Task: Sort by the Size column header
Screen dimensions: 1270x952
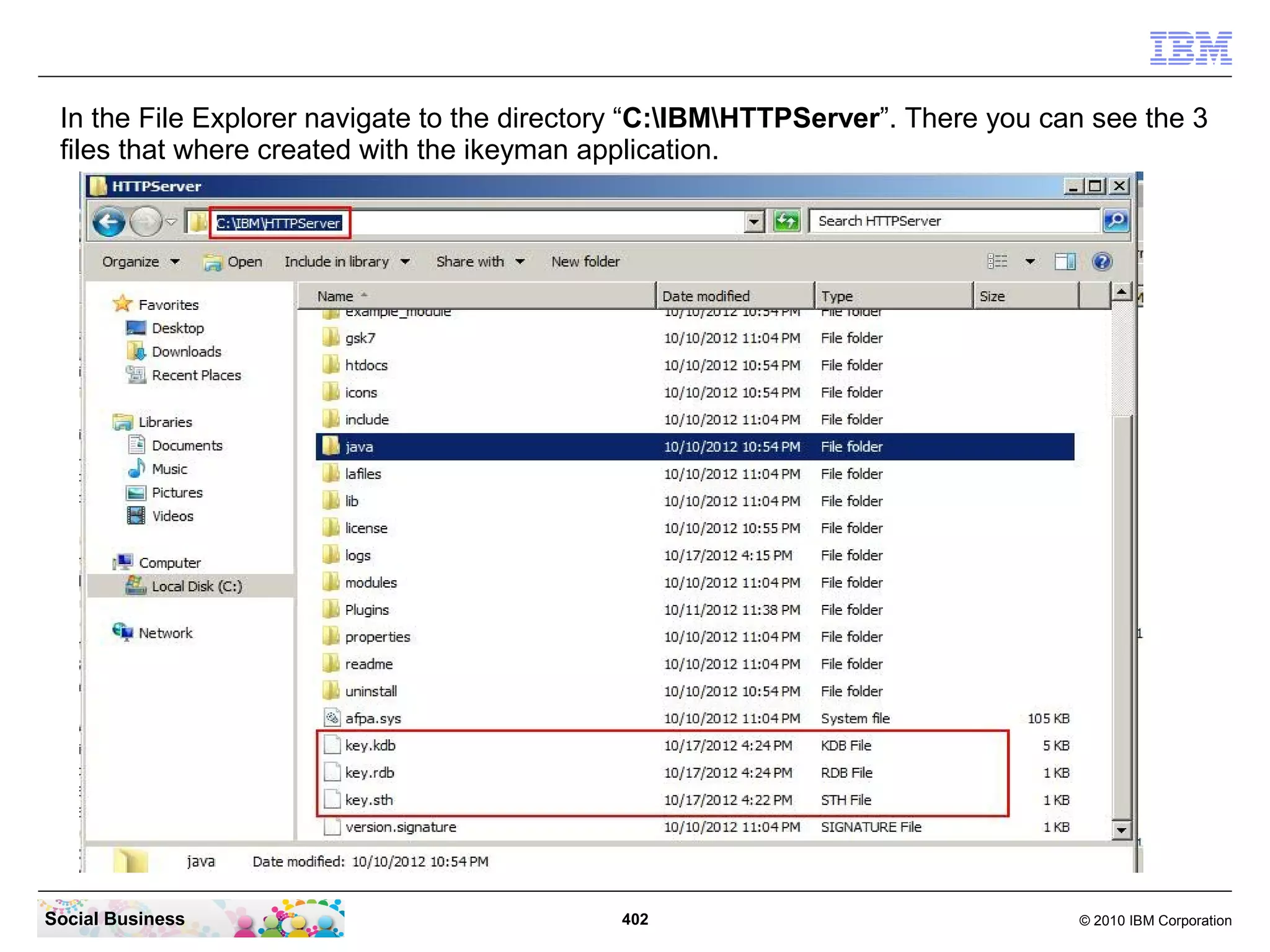Action: point(1026,296)
